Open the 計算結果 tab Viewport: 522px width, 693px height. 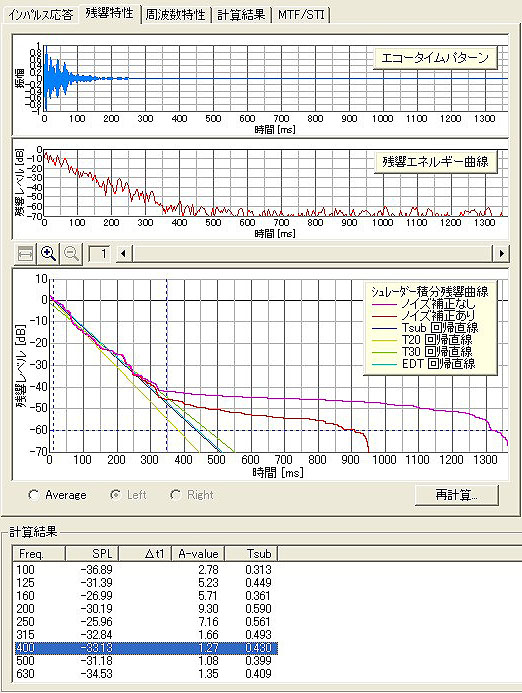point(241,15)
